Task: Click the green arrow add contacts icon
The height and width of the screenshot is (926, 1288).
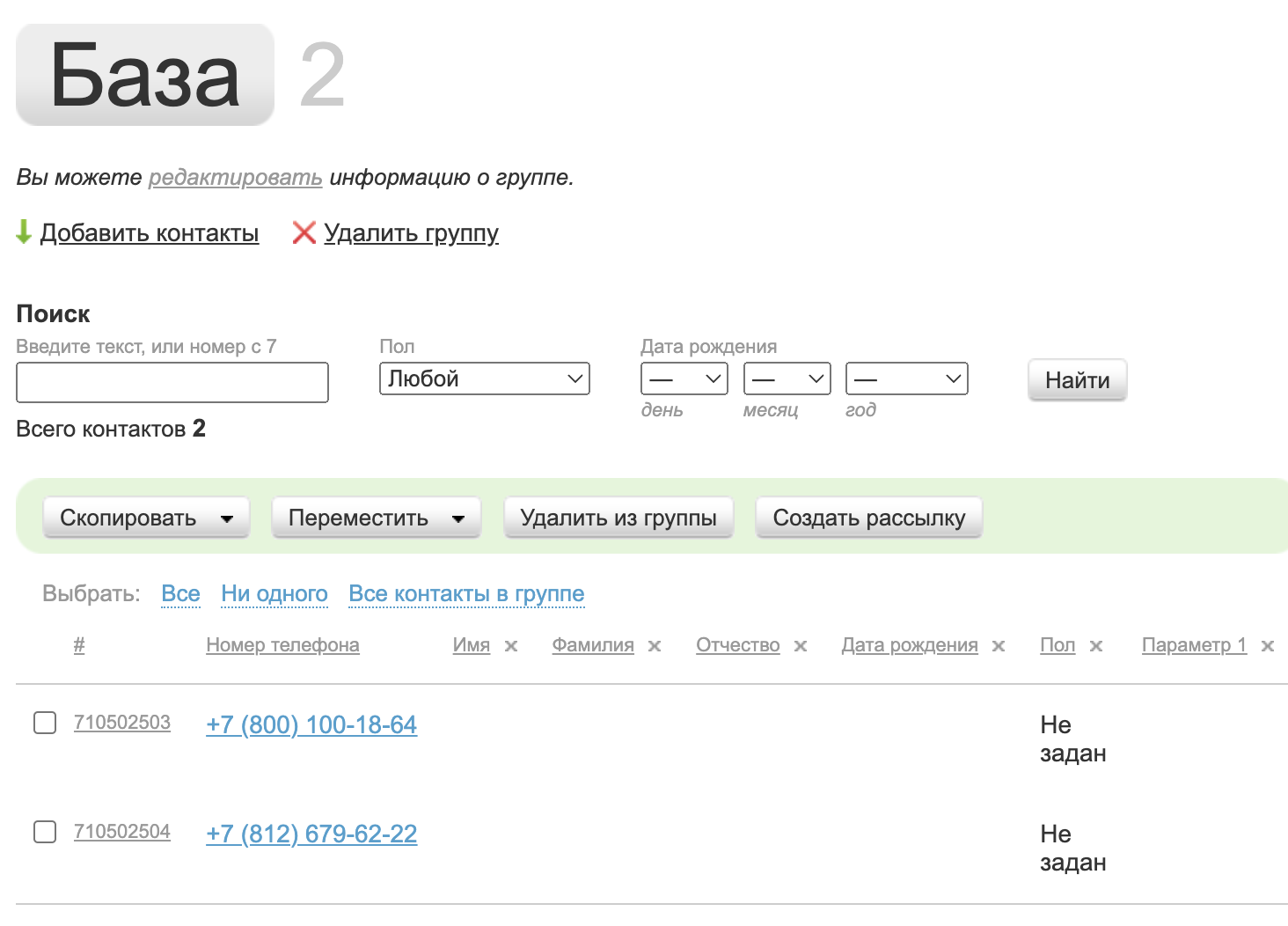Action: tap(24, 232)
